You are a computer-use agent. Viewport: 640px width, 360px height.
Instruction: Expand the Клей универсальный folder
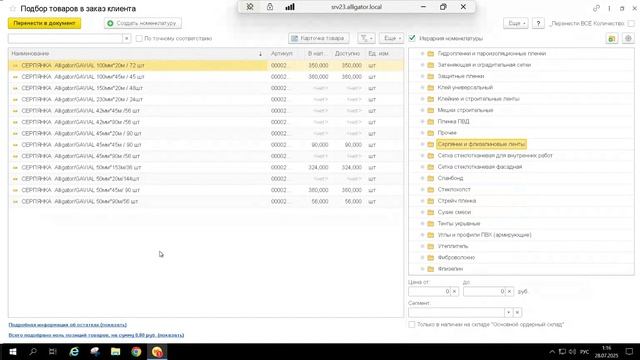(422, 88)
